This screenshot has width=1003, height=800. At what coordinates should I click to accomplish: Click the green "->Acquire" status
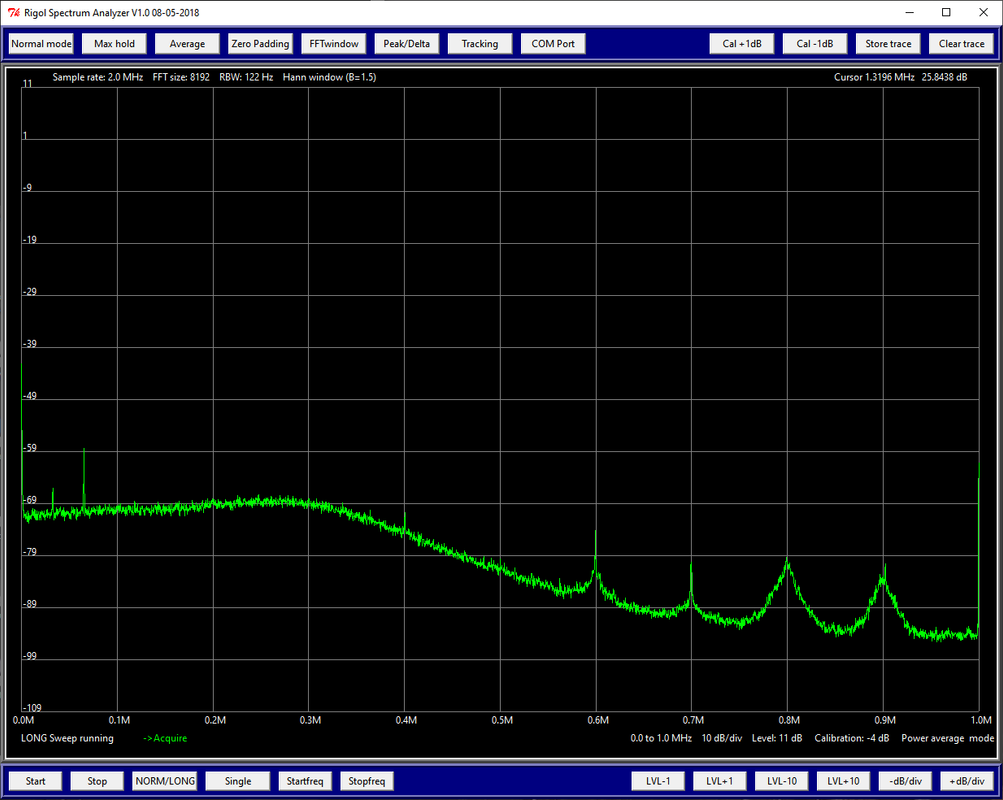pos(165,738)
